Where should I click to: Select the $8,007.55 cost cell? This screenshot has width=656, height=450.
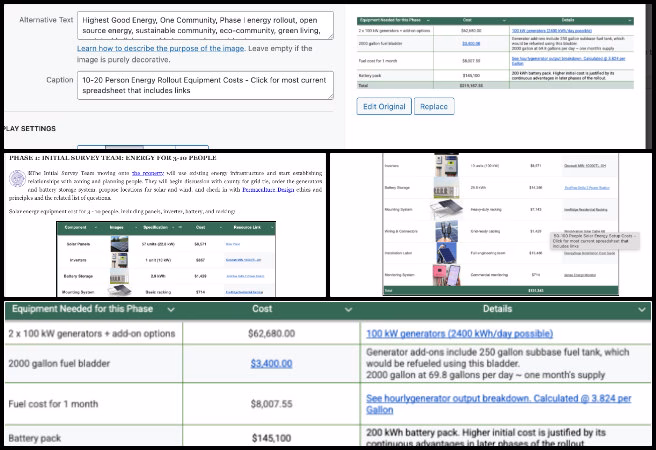(271, 404)
